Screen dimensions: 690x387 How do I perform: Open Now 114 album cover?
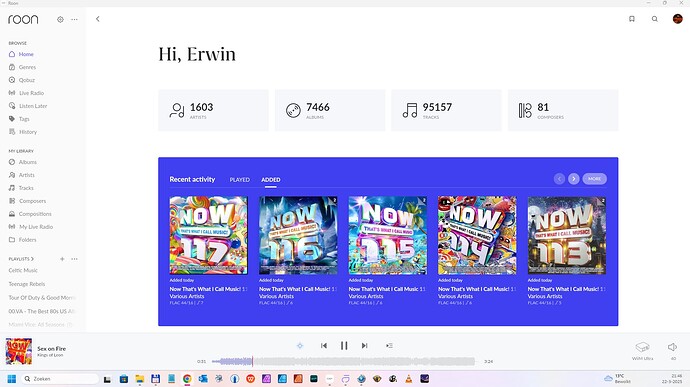coord(477,235)
